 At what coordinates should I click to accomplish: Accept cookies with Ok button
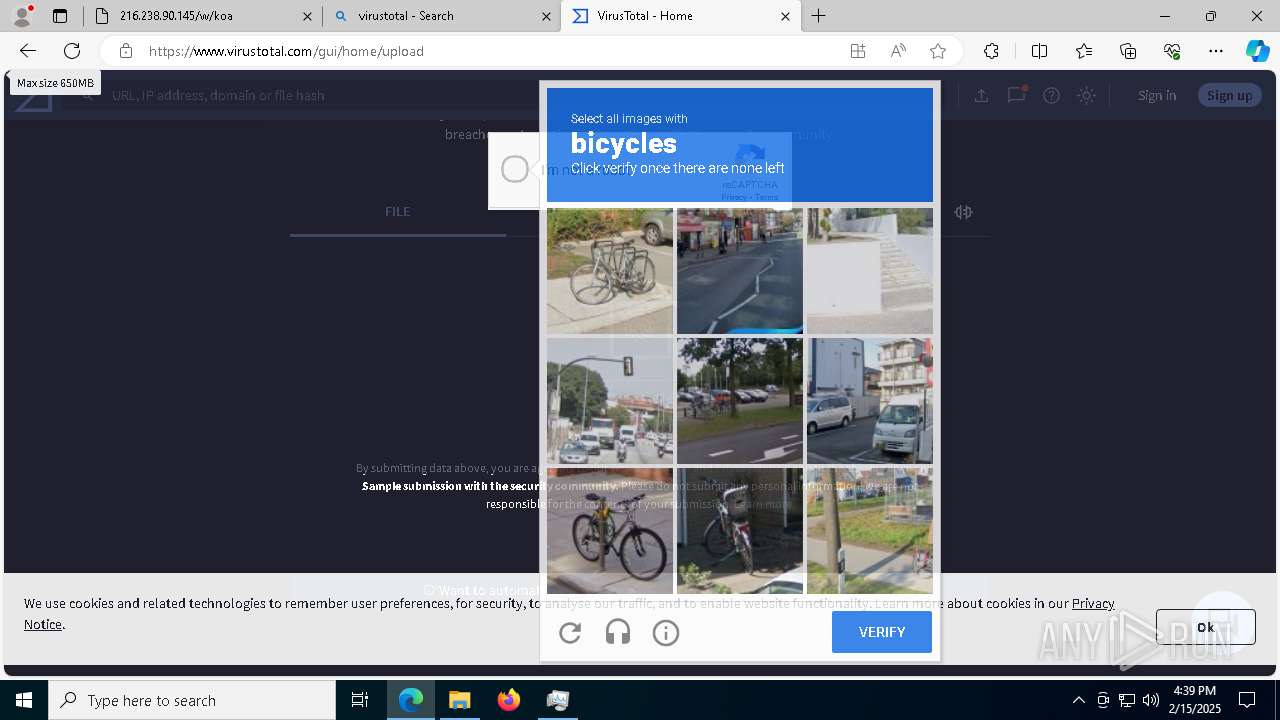(x=1205, y=627)
